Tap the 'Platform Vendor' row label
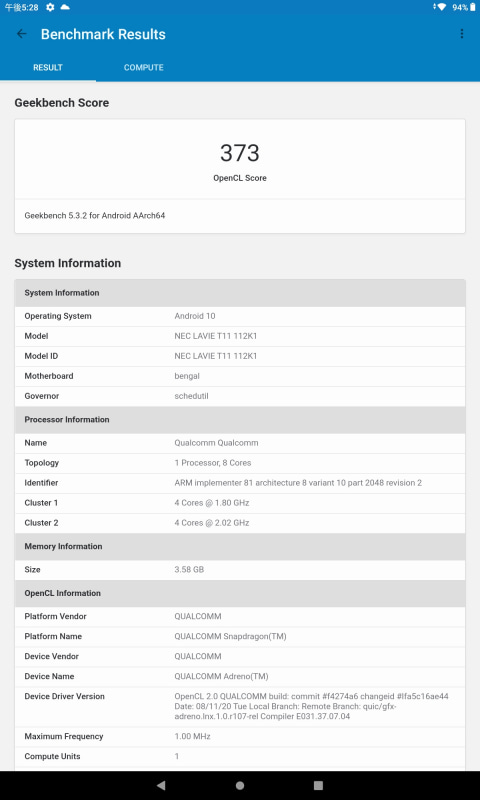 [56, 616]
